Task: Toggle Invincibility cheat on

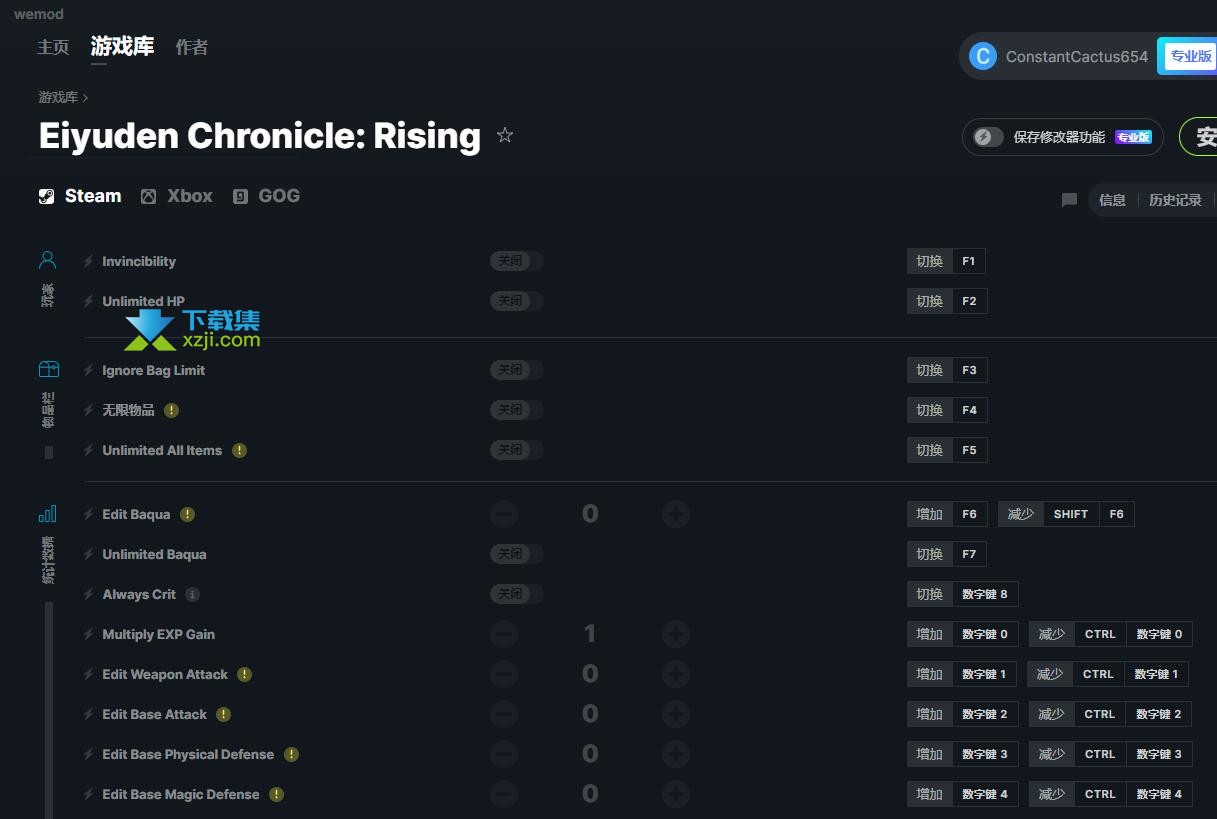Action: [x=516, y=261]
